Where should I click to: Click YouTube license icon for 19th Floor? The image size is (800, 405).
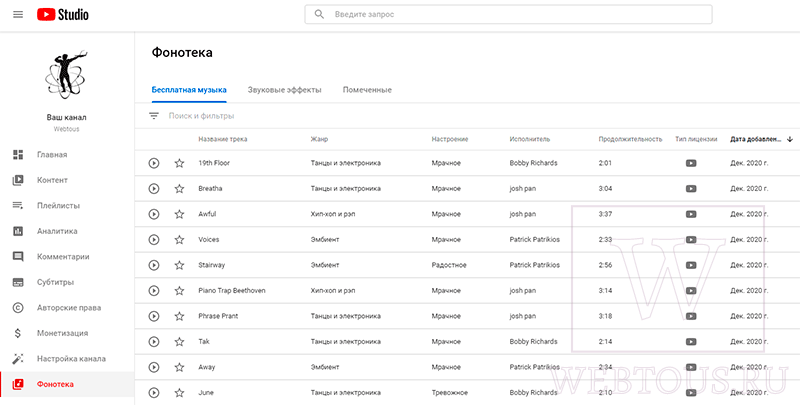tap(691, 163)
